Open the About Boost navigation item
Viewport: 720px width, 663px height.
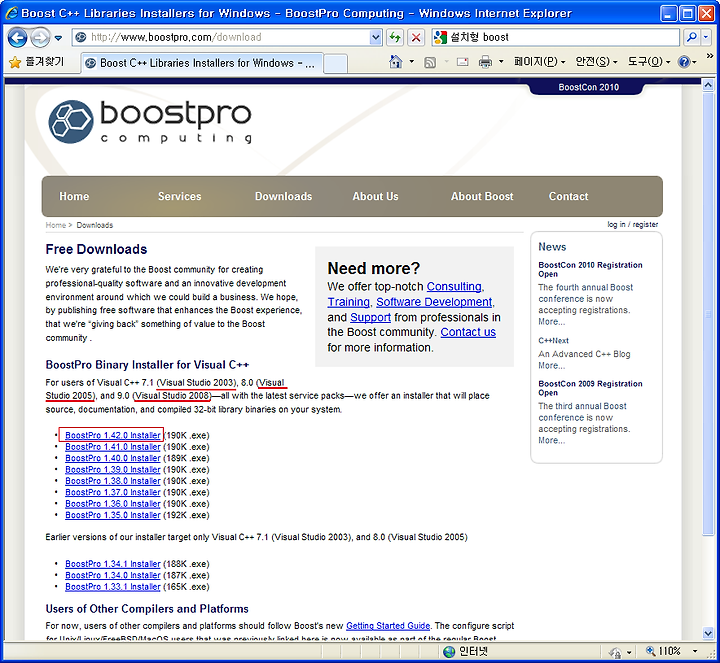(482, 197)
